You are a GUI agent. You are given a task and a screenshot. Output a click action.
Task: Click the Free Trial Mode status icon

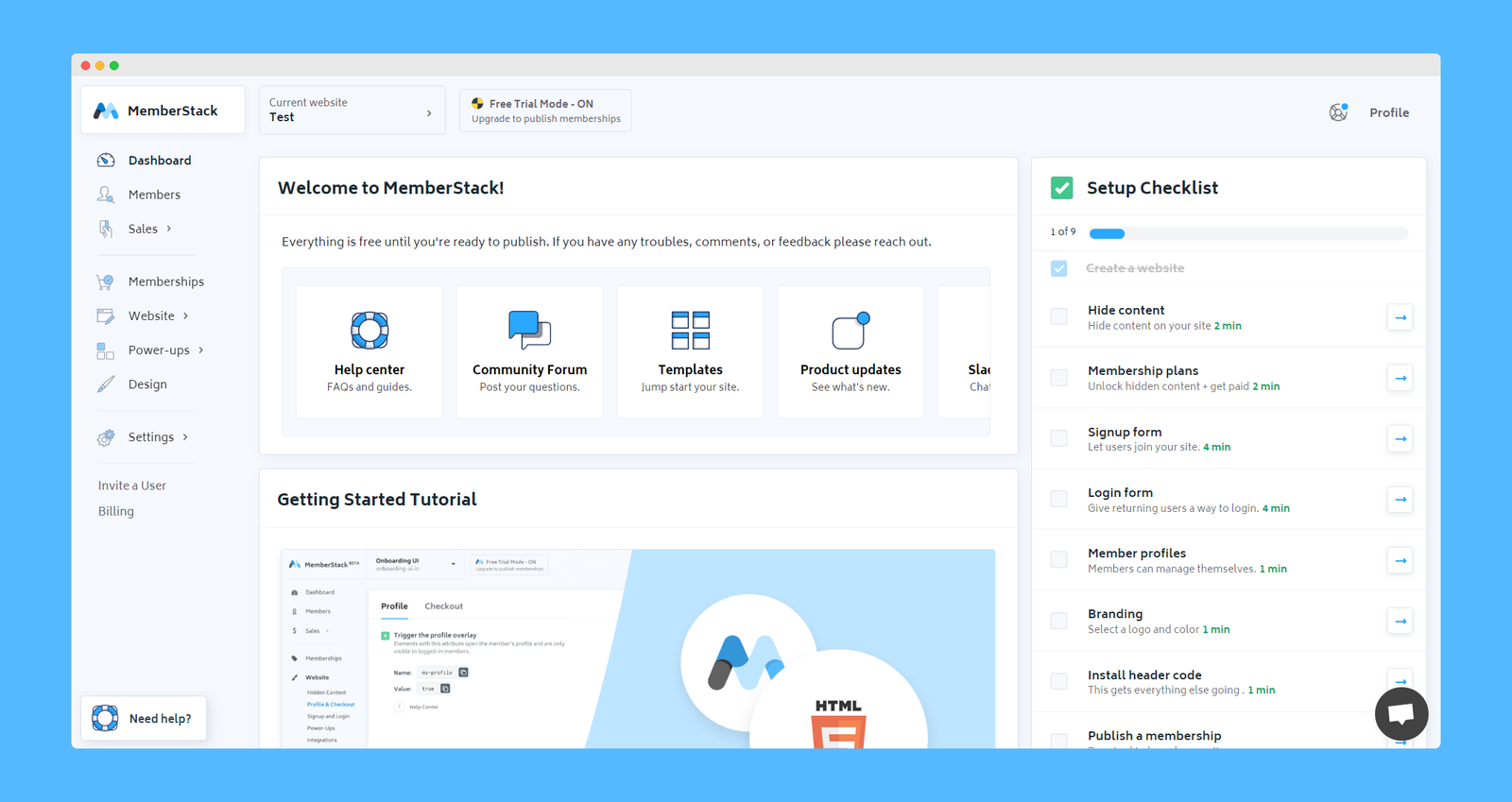[x=477, y=104]
